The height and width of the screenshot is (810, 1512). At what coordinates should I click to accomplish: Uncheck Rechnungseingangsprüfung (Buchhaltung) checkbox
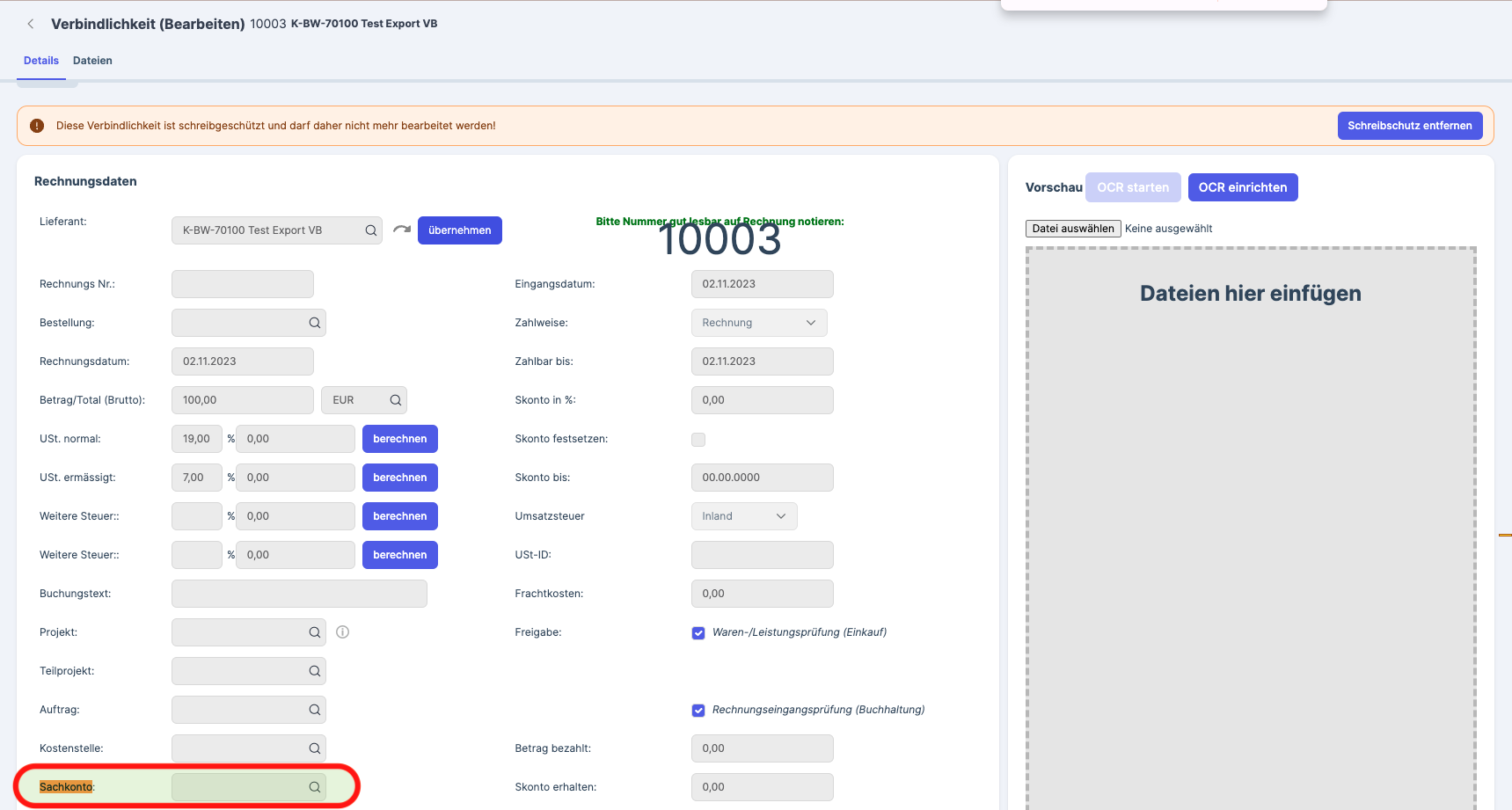(x=698, y=710)
